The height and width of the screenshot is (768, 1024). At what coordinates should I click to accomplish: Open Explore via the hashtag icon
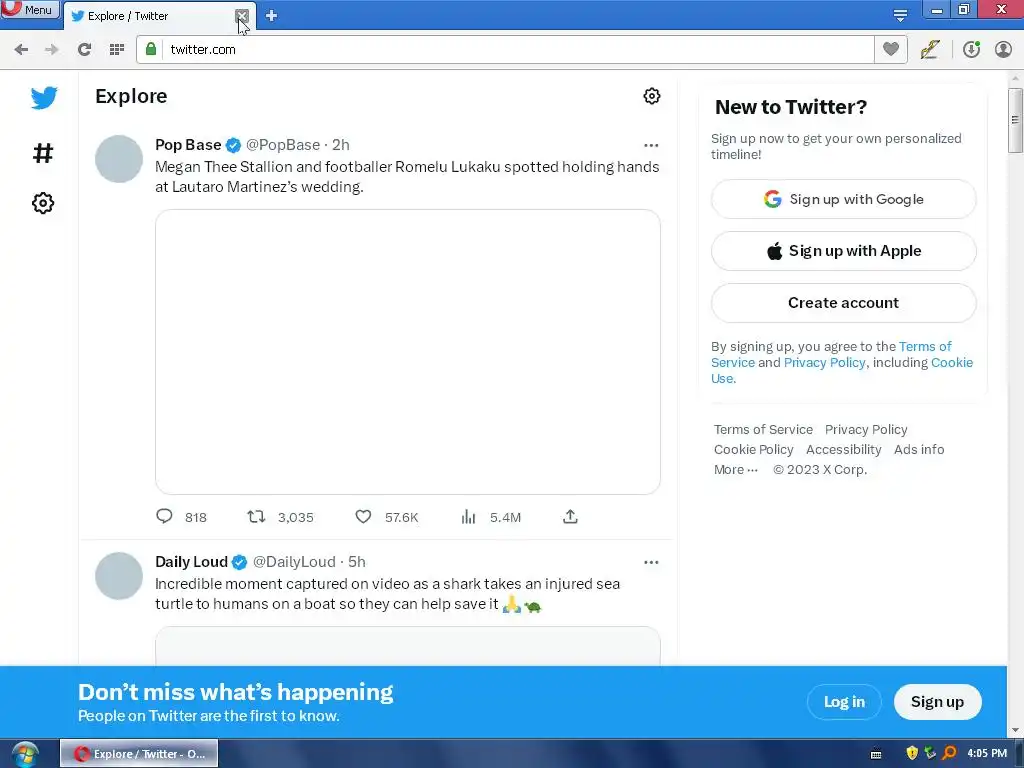tap(43, 153)
